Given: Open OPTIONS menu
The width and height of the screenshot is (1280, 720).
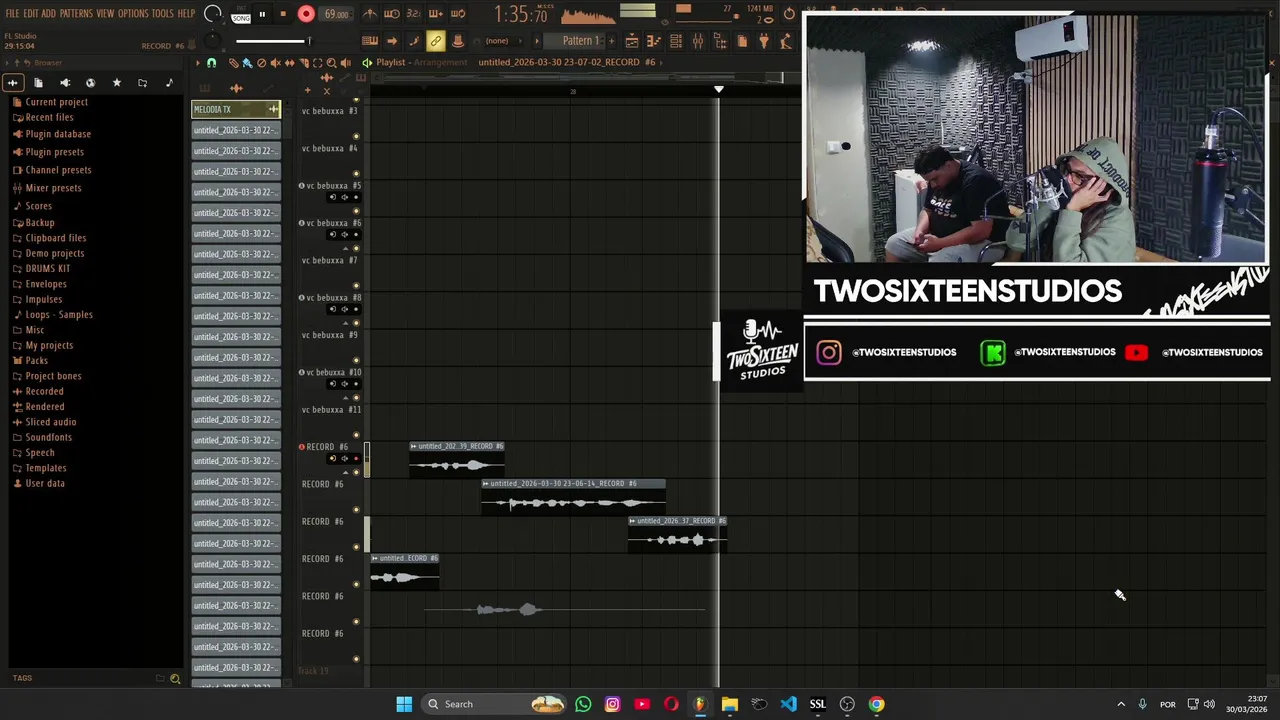Looking at the screenshot, I should coord(133,13).
